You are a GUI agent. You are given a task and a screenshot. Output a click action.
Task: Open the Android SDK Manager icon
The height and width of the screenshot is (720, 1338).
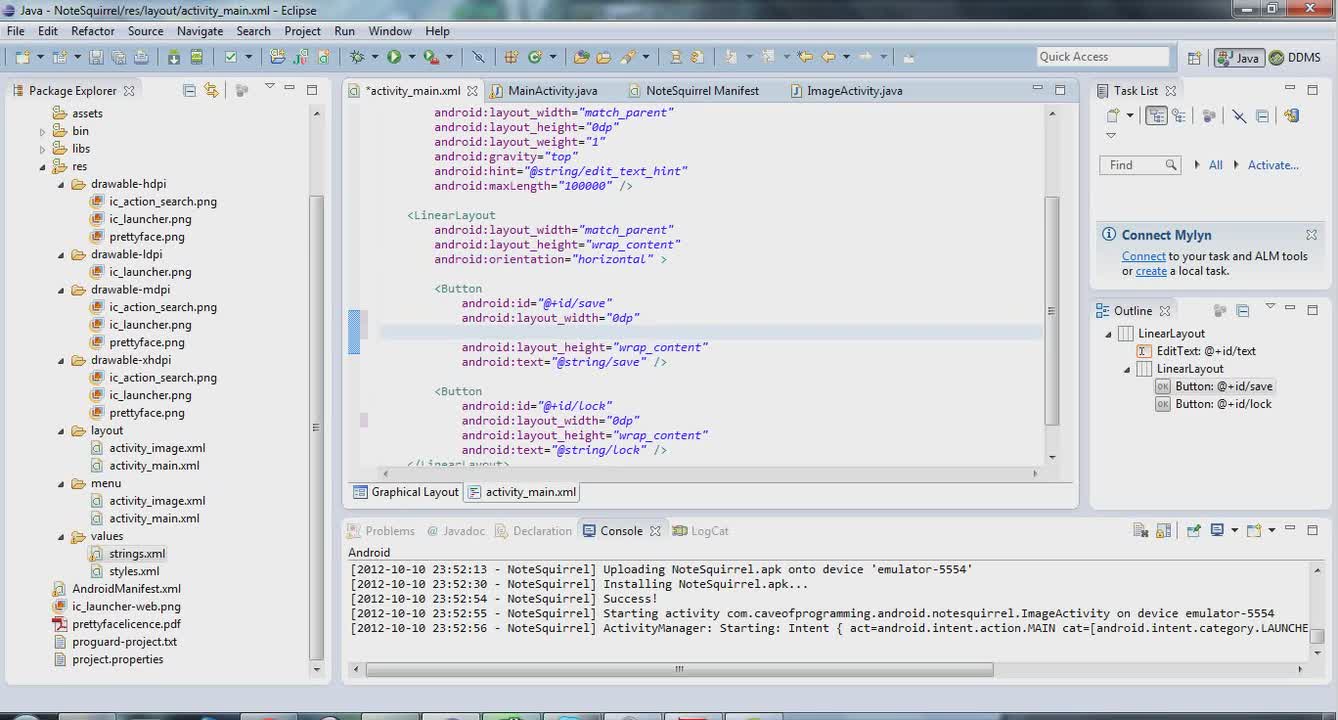[173, 57]
